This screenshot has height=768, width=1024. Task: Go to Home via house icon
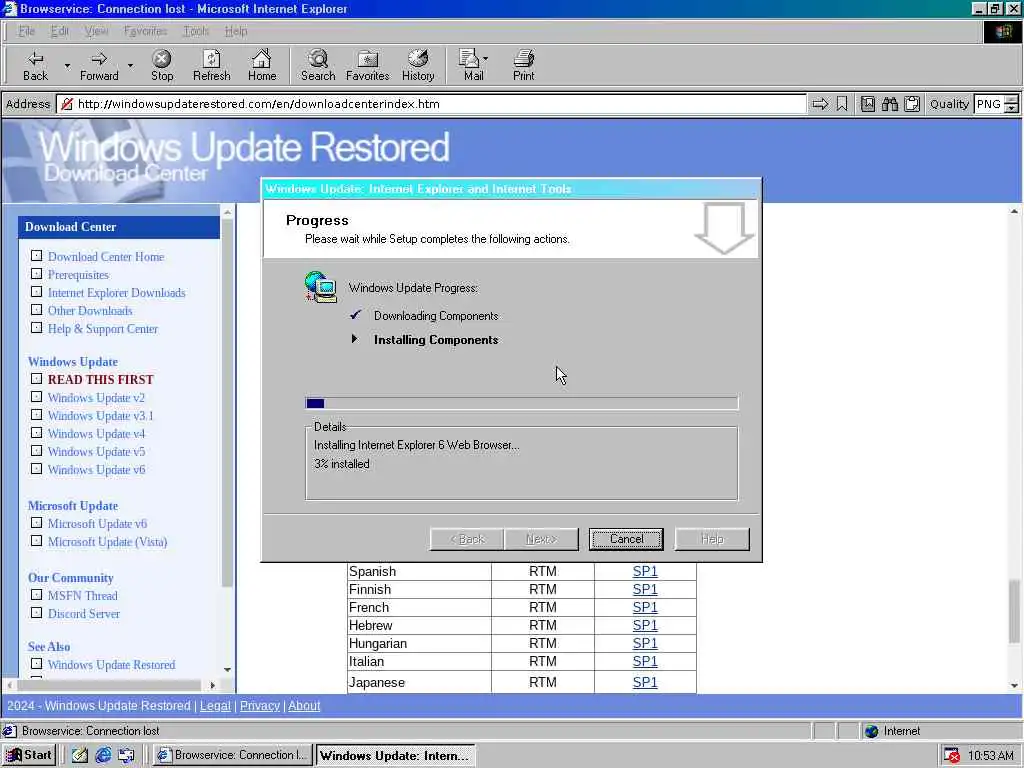click(261, 59)
